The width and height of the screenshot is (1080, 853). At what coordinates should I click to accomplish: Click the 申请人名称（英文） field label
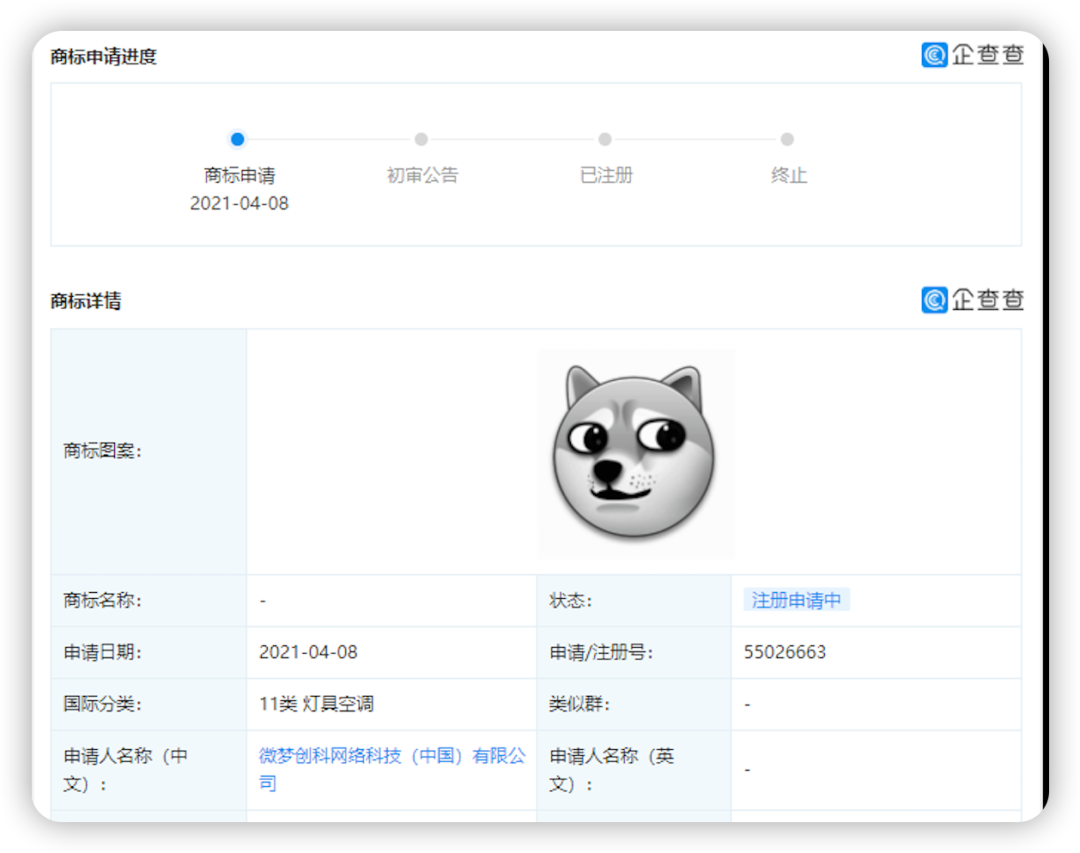pyautogui.click(x=612, y=769)
